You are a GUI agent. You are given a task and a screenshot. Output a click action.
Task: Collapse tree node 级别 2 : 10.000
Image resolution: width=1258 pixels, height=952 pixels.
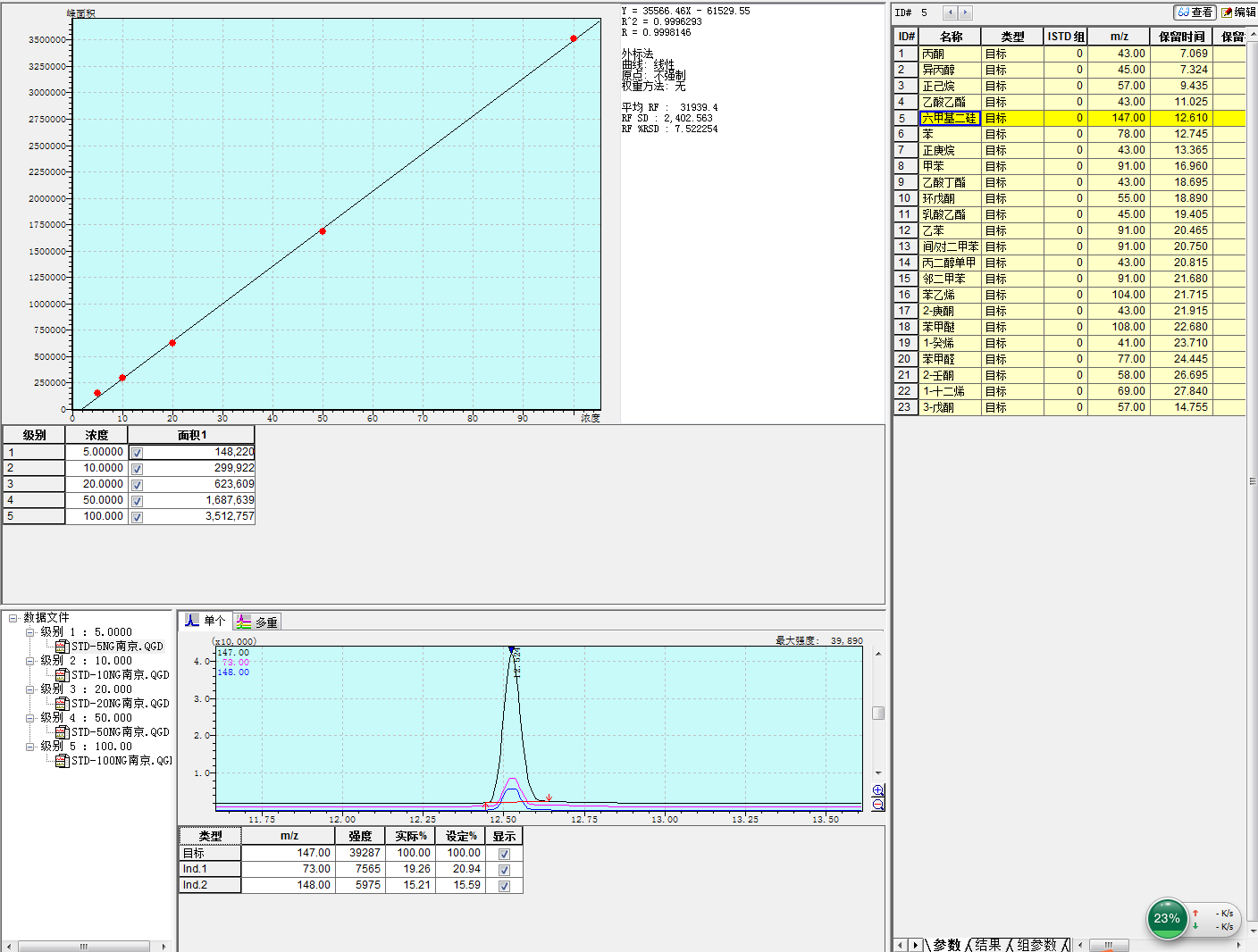(x=29, y=660)
